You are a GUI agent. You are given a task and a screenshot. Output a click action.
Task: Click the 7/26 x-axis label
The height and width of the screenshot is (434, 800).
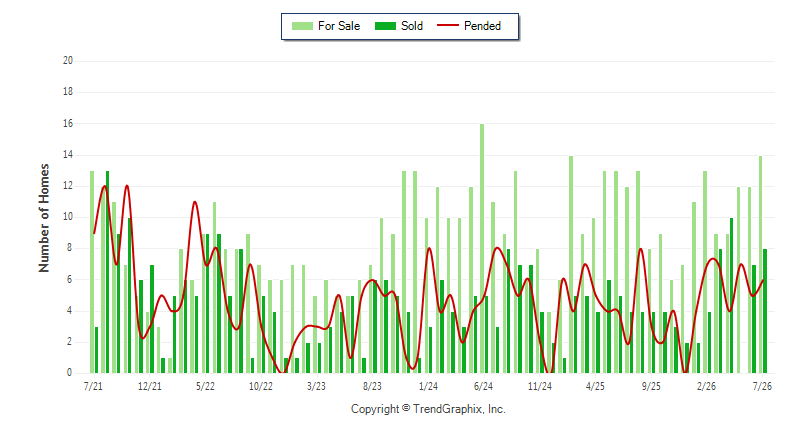pyautogui.click(x=762, y=386)
